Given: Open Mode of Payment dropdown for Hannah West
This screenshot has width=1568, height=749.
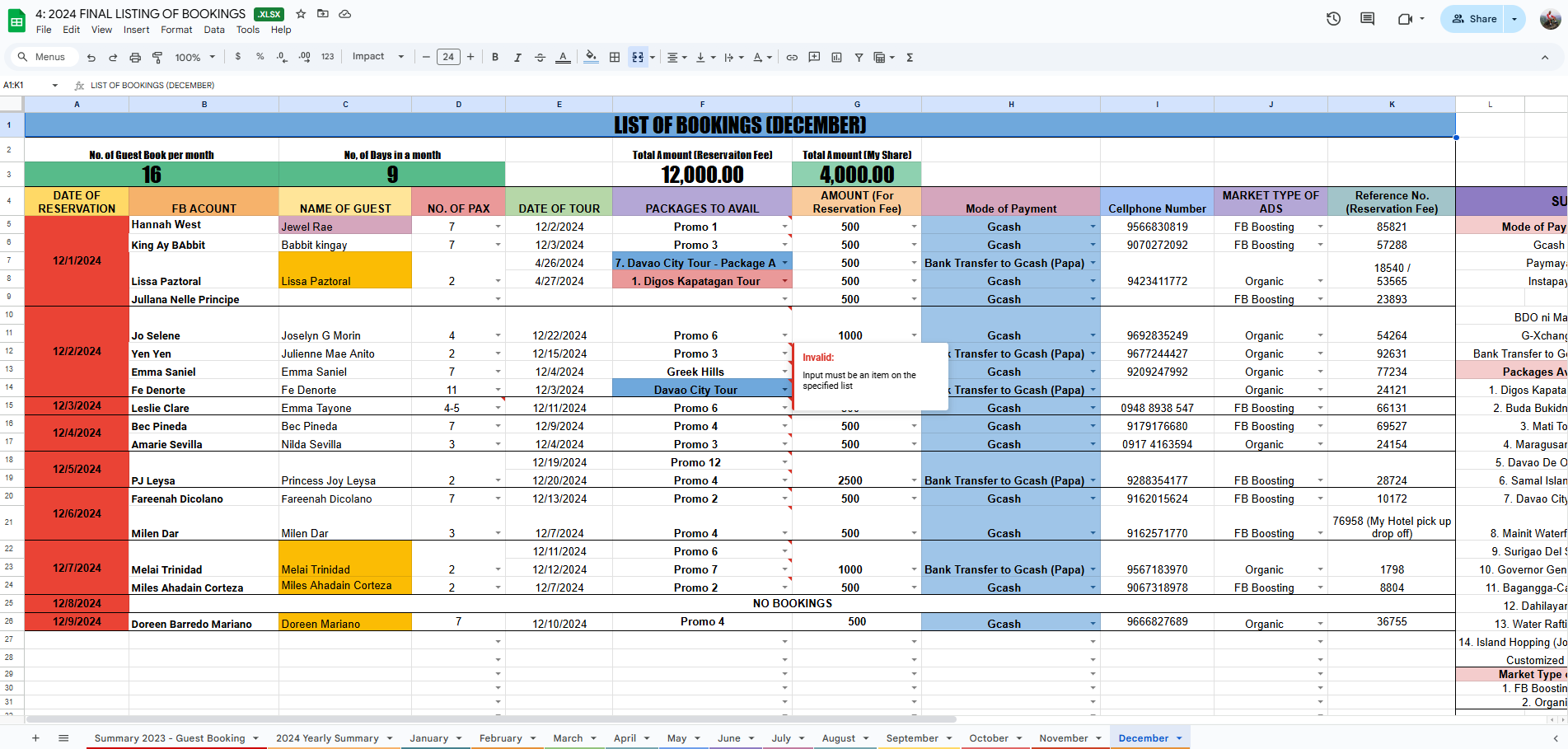Looking at the screenshot, I should (x=1093, y=227).
